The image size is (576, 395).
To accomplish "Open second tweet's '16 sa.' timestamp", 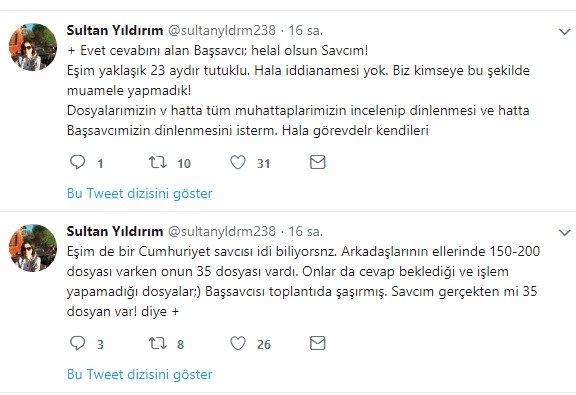I will pyautogui.click(x=305, y=231).
